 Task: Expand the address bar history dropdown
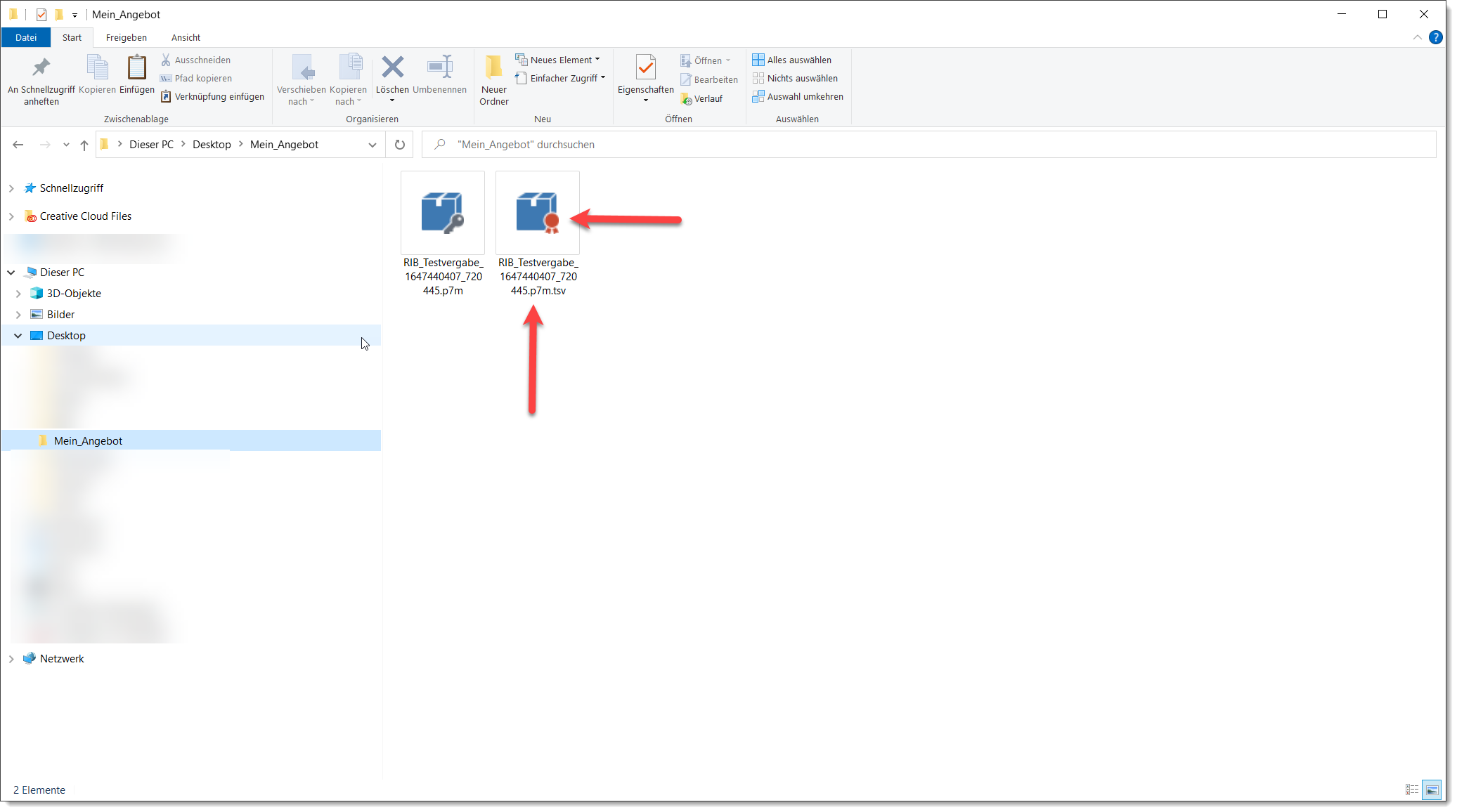tap(373, 145)
